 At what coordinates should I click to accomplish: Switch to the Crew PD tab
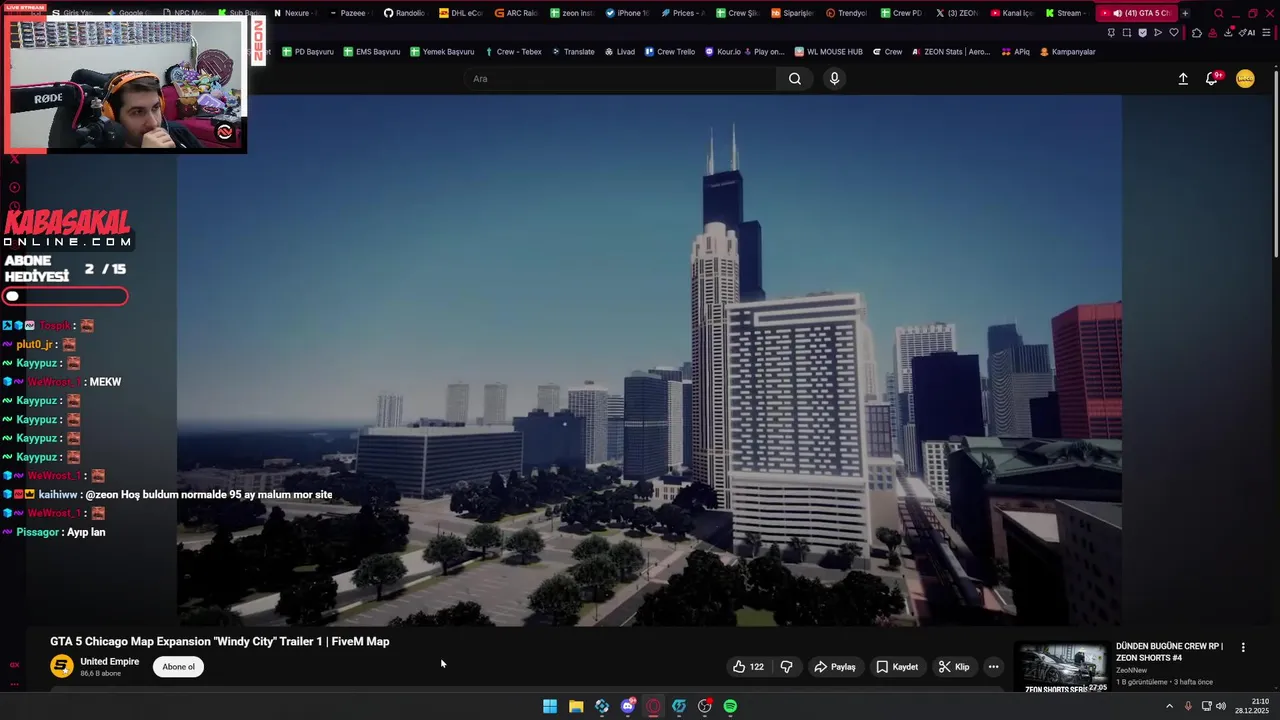[x=901, y=13]
